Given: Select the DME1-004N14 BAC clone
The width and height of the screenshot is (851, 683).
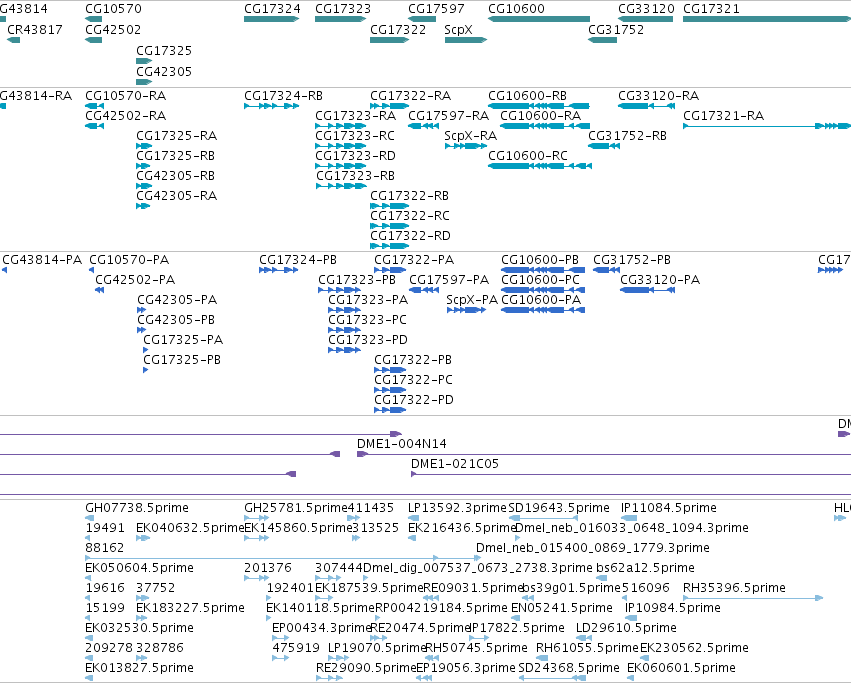Looking at the screenshot, I should click(604, 454).
